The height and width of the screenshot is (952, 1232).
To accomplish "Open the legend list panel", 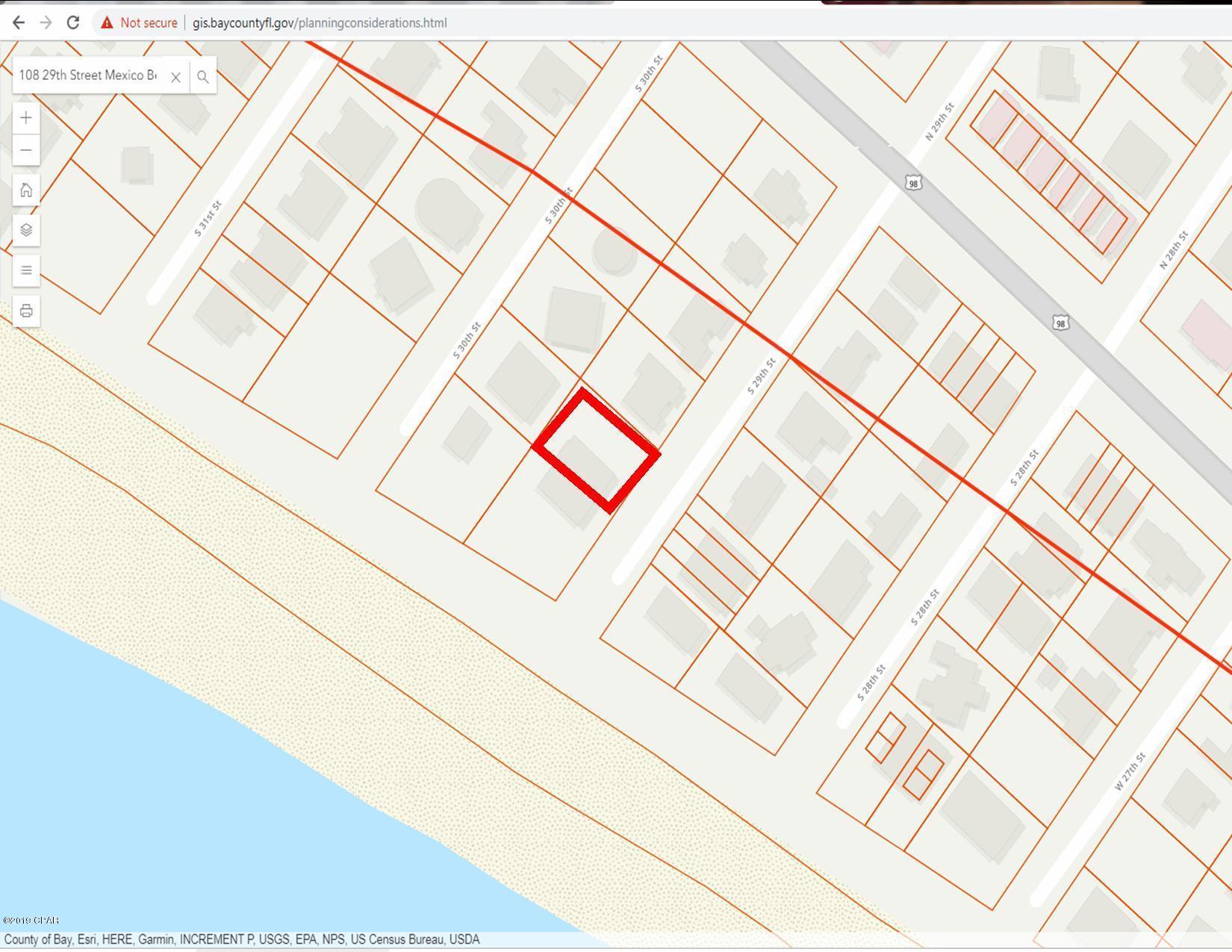I will pos(26,270).
